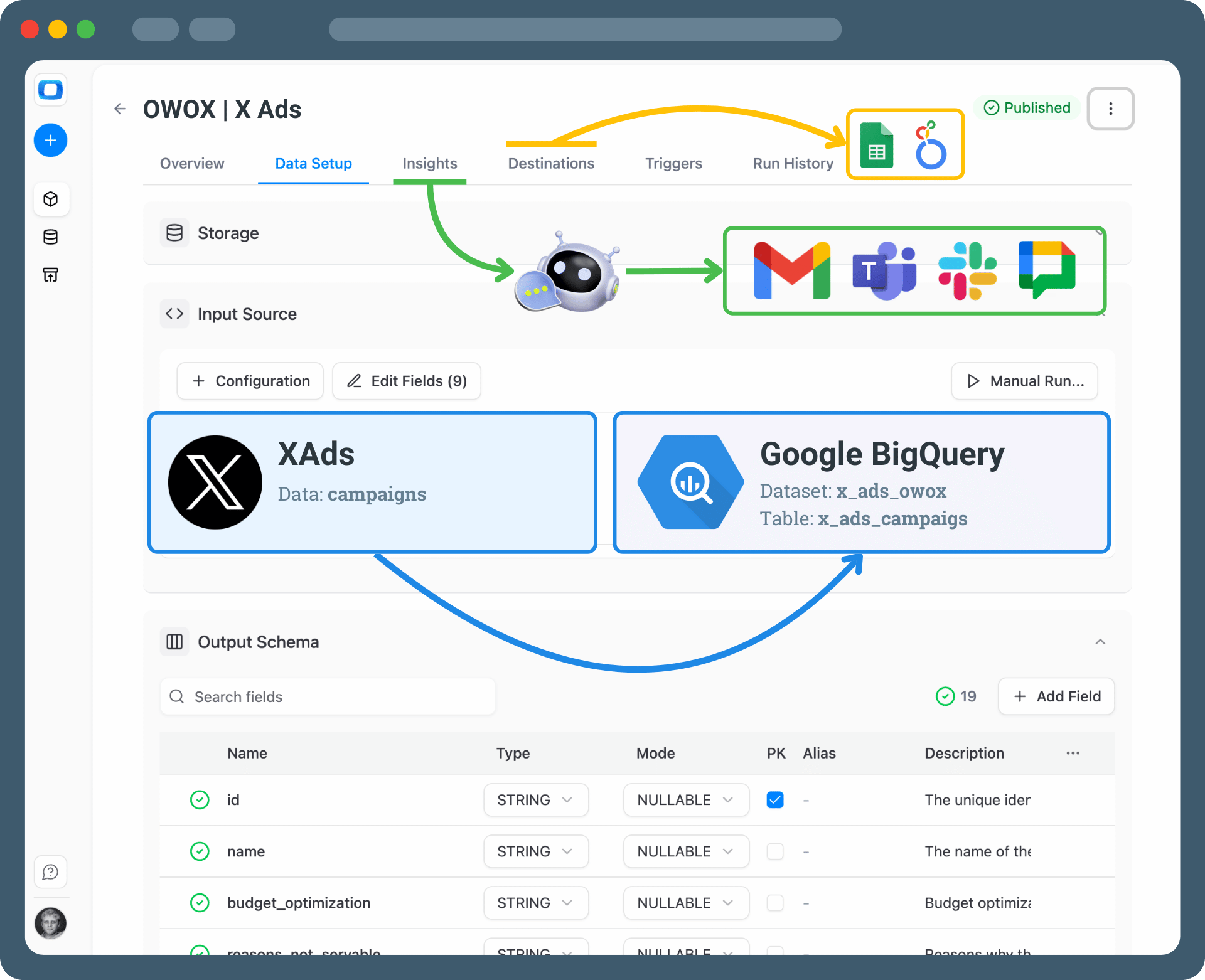
Task: Check the PK checkbox for name field
Action: pyautogui.click(x=775, y=851)
